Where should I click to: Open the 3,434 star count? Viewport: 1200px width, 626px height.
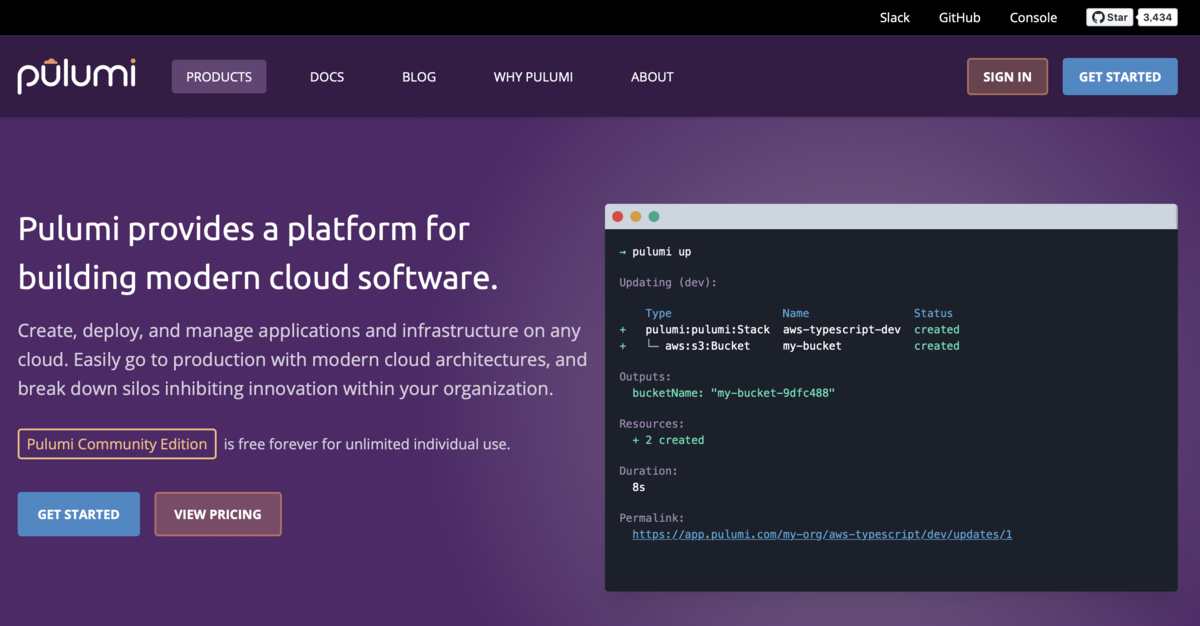1157,17
